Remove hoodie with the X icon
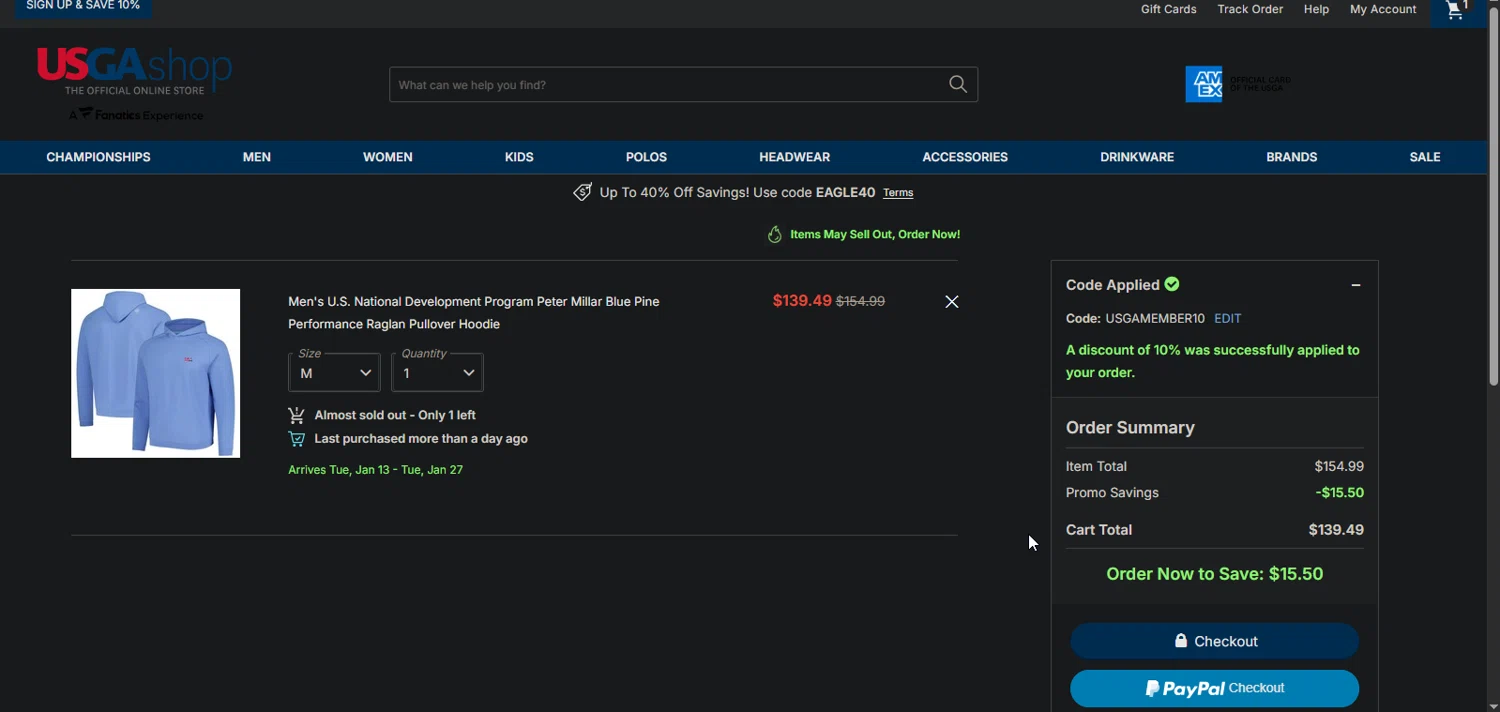 pyautogui.click(x=952, y=302)
